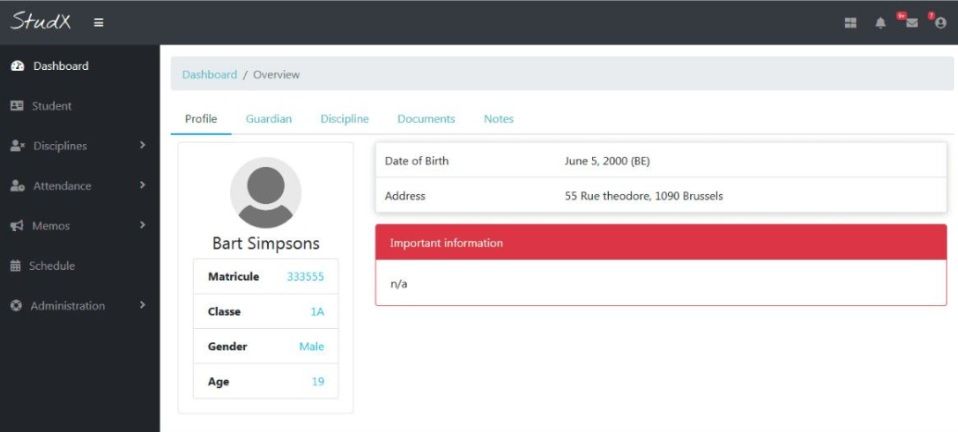This screenshot has height=432, width=958.
Task: Click the Overview breadcrumb text
Action: [x=276, y=75]
